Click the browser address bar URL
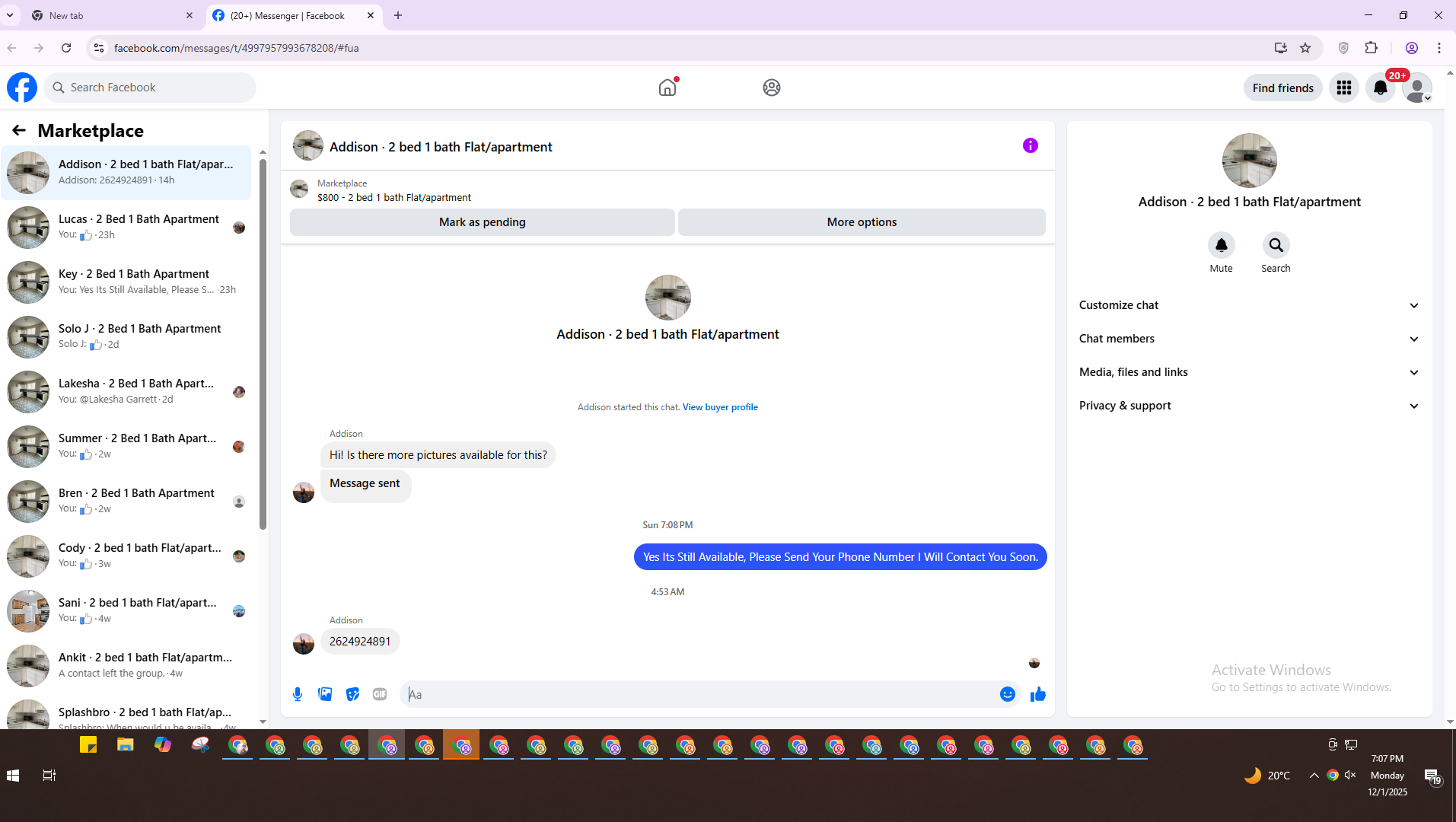Screen dimensions: 1456x822 click(237, 48)
